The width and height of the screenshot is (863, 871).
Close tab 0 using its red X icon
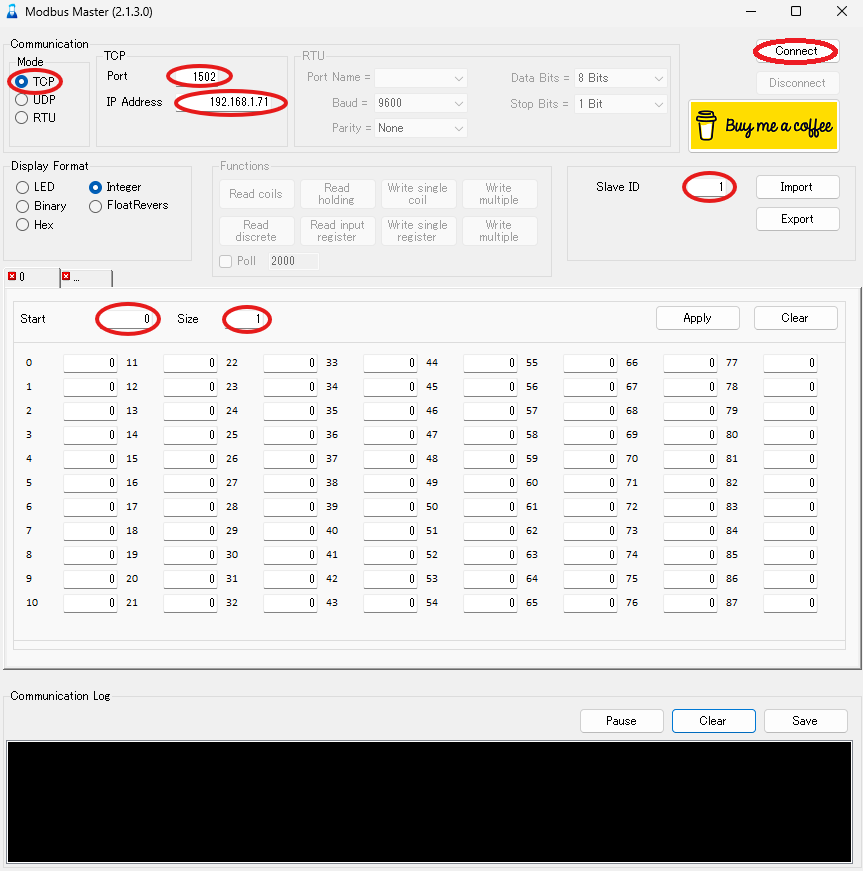(x=12, y=277)
